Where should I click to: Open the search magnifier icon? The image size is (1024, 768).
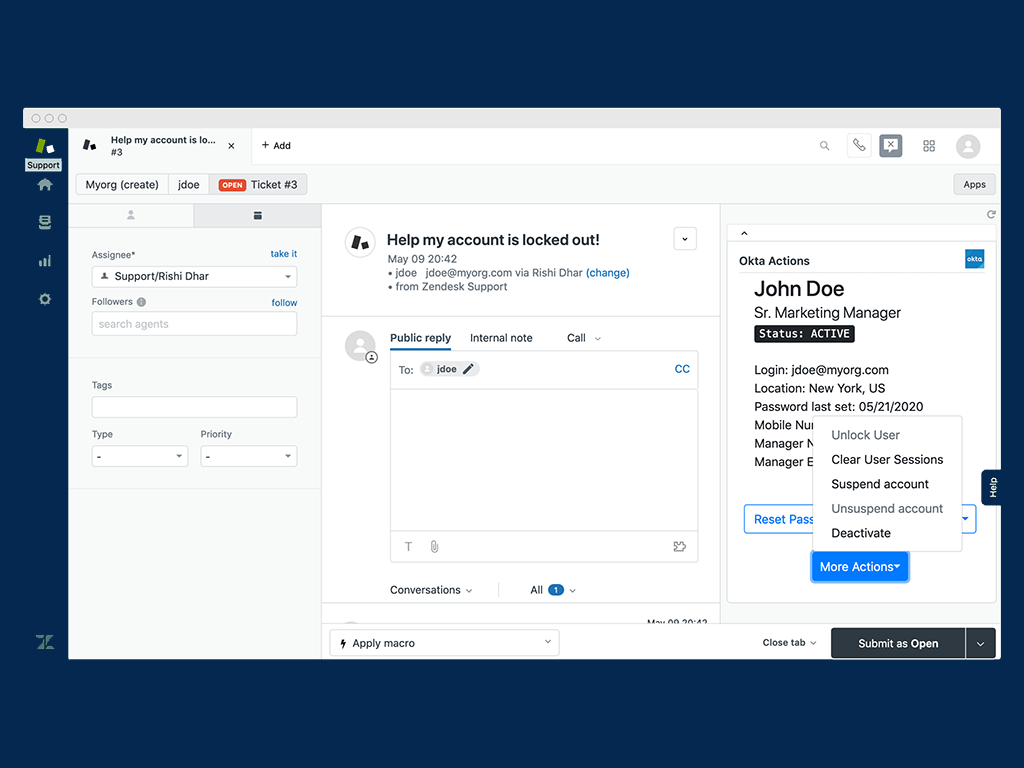(824, 146)
